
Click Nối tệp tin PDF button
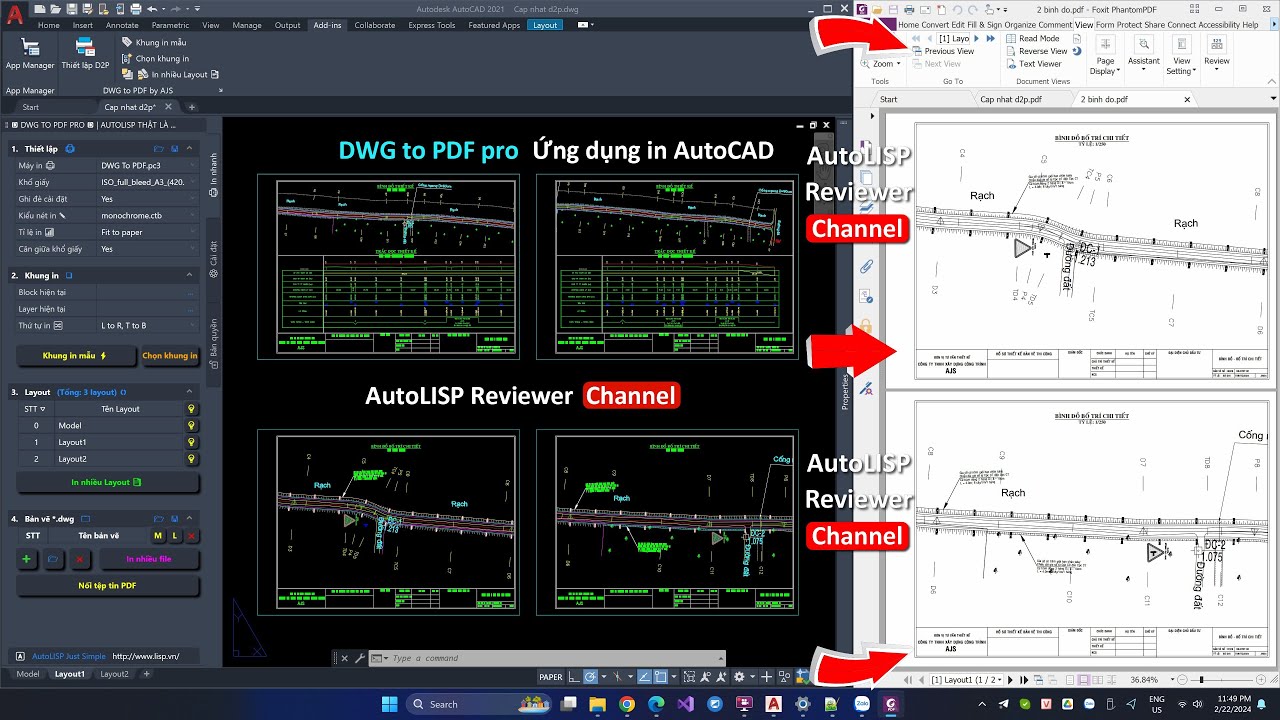108,585
